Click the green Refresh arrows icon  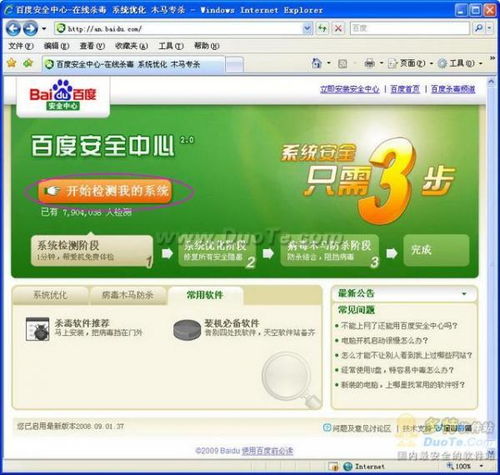322,29
